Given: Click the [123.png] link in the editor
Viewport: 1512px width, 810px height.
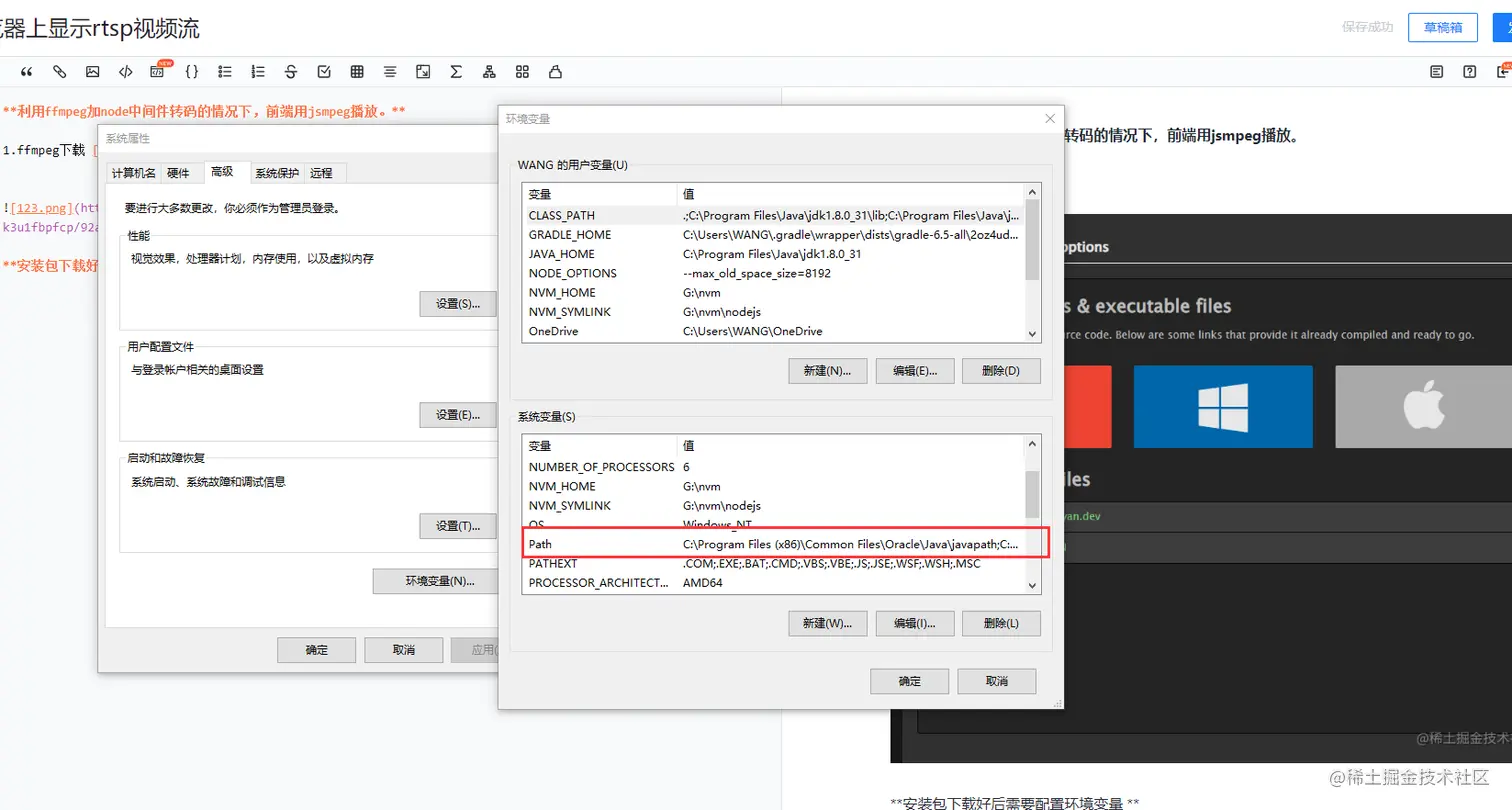Looking at the screenshot, I should coord(41,208).
